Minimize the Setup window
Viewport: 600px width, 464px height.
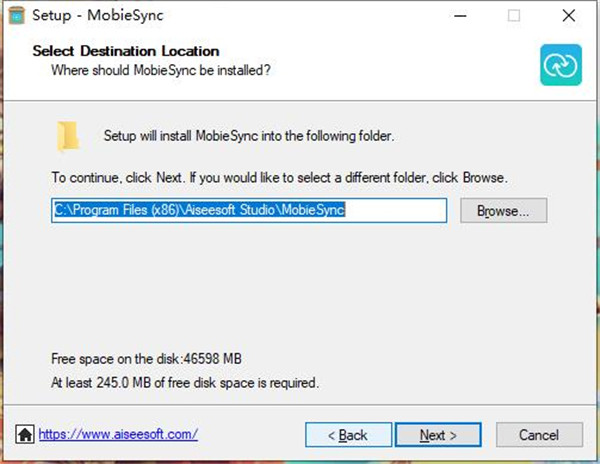pyautogui.click(x=460, y=16)
